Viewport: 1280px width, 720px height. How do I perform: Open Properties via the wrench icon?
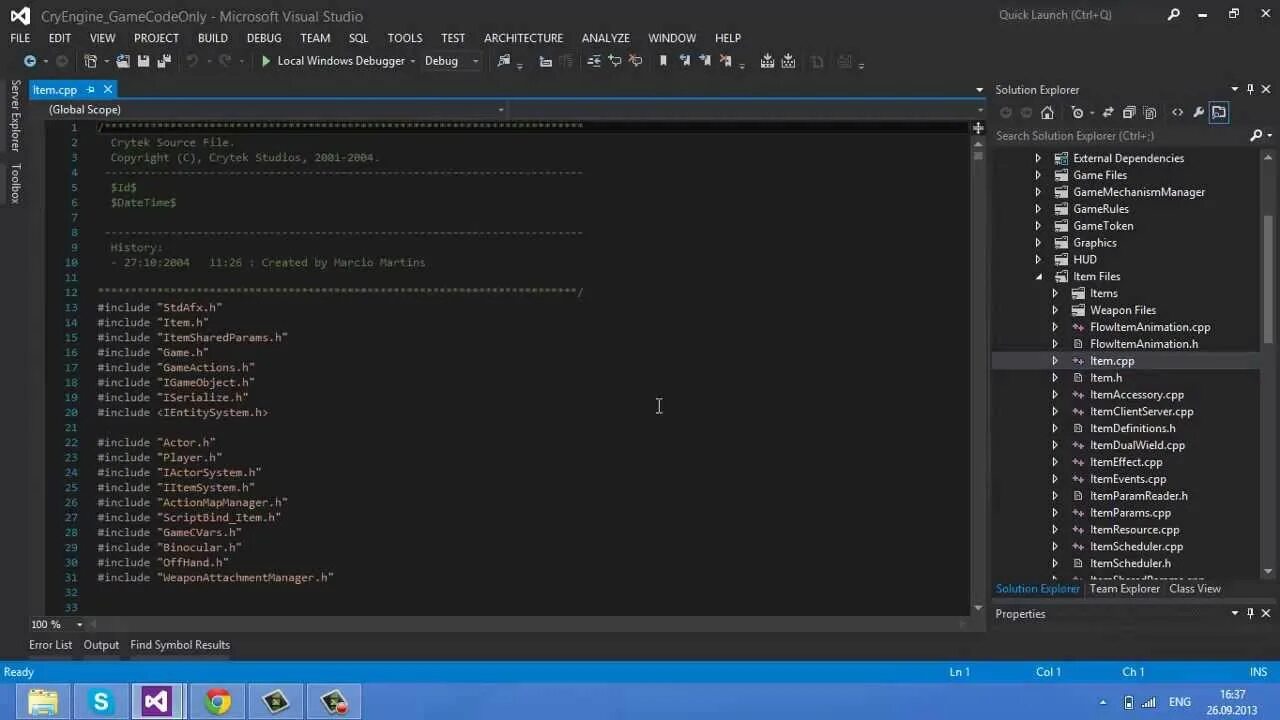tap(1198, 113)
